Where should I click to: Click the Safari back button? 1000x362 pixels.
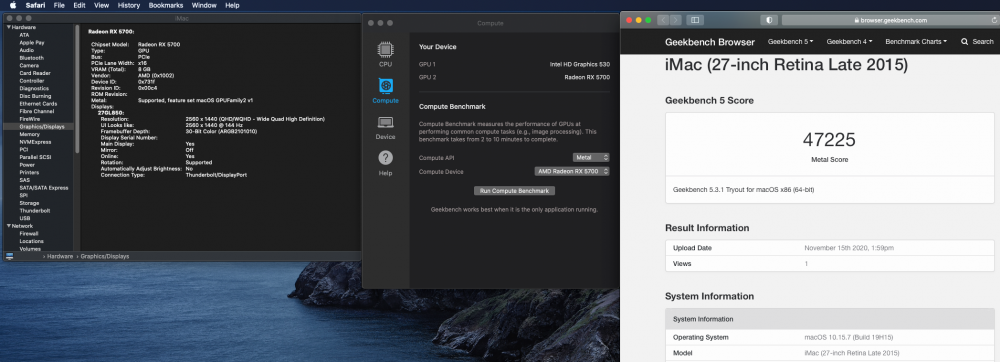663,20
